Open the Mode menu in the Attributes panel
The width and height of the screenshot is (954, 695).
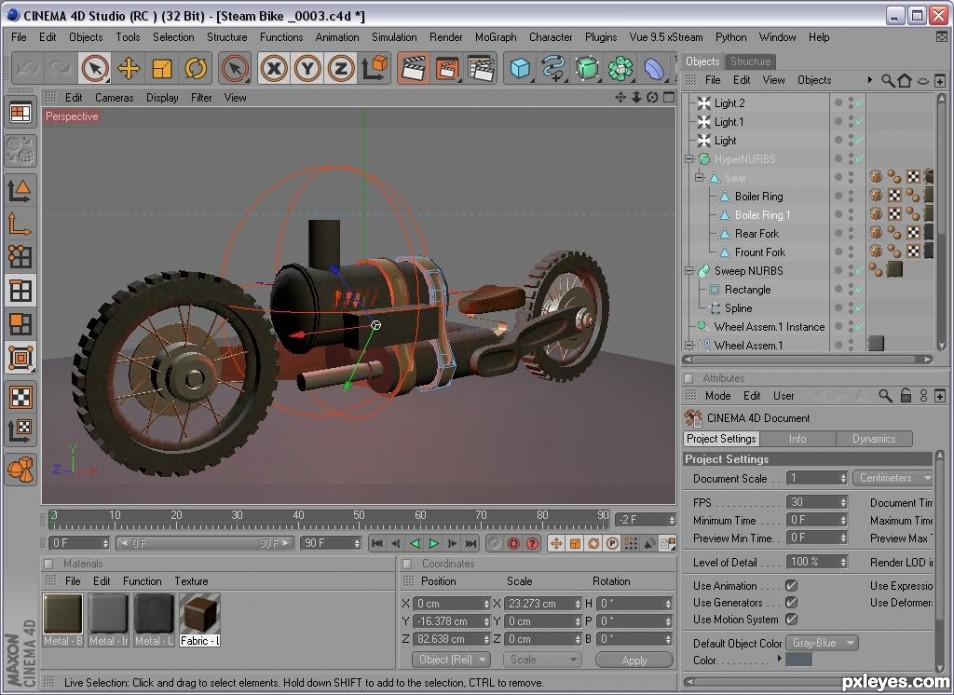pyautogui.click(x=718, y=396)
